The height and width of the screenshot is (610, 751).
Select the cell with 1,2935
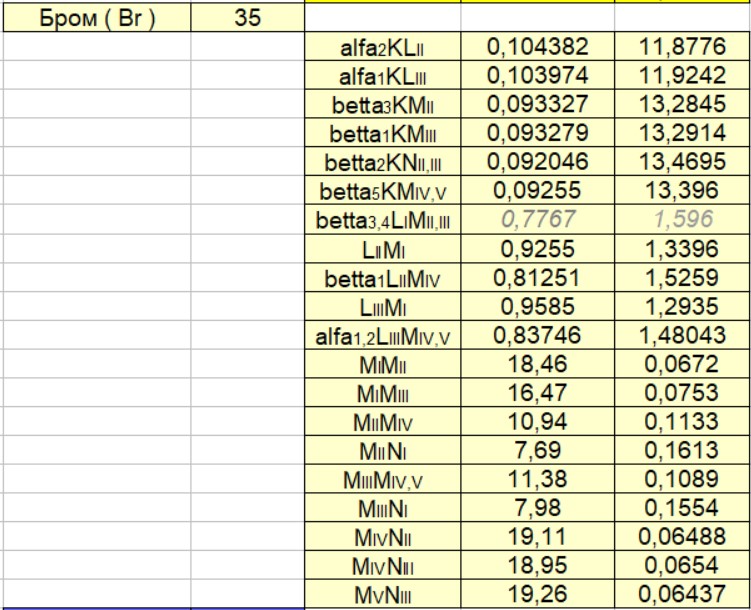pos(683,306)
